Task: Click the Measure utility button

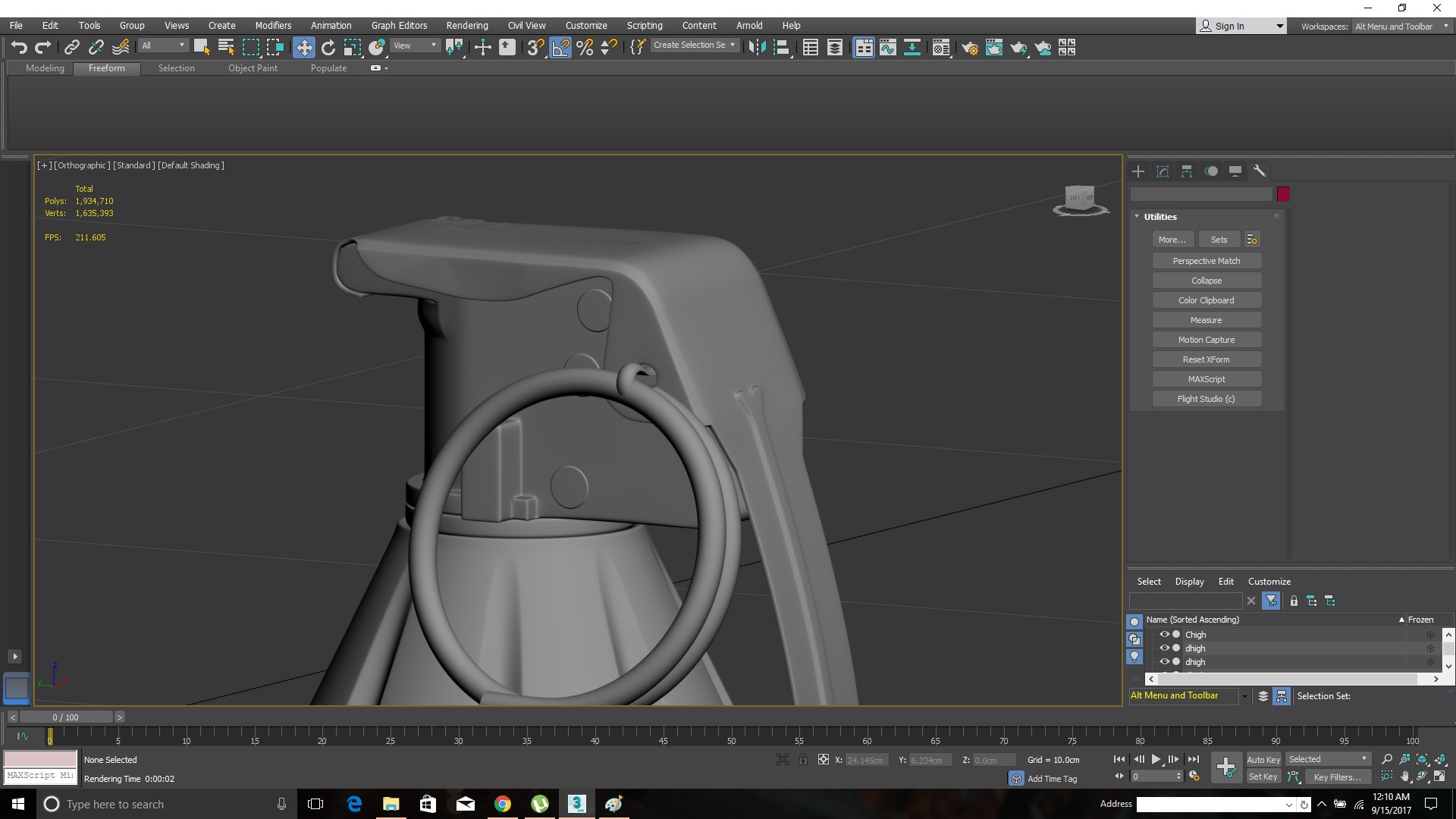Action: (1206, 320)
